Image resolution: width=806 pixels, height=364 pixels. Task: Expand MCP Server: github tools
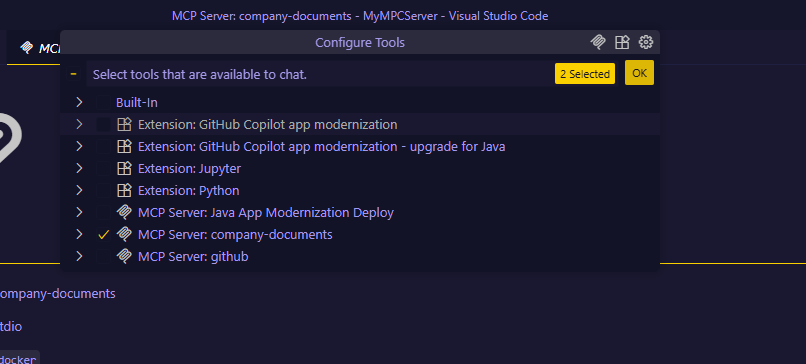79,257
